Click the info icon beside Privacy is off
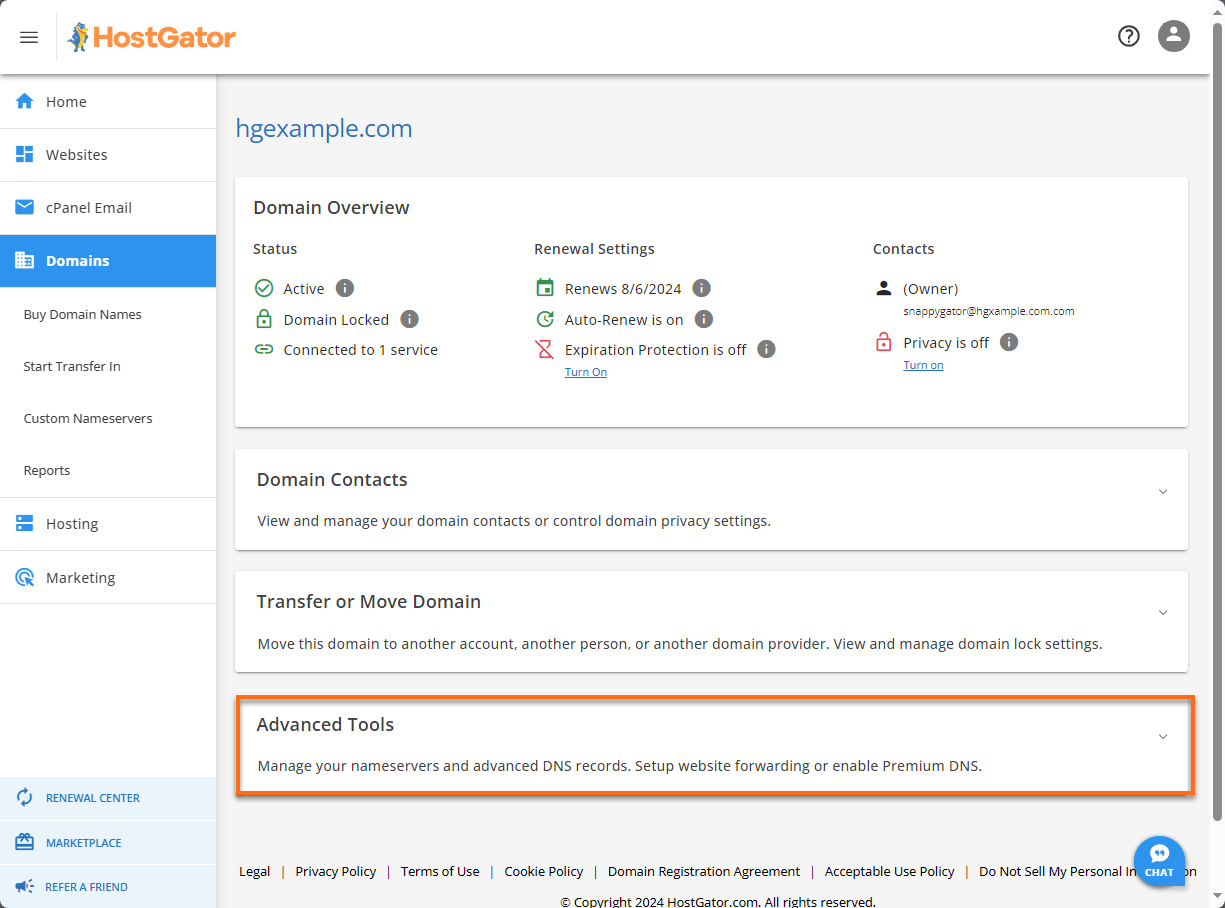 click(1008, 342)
